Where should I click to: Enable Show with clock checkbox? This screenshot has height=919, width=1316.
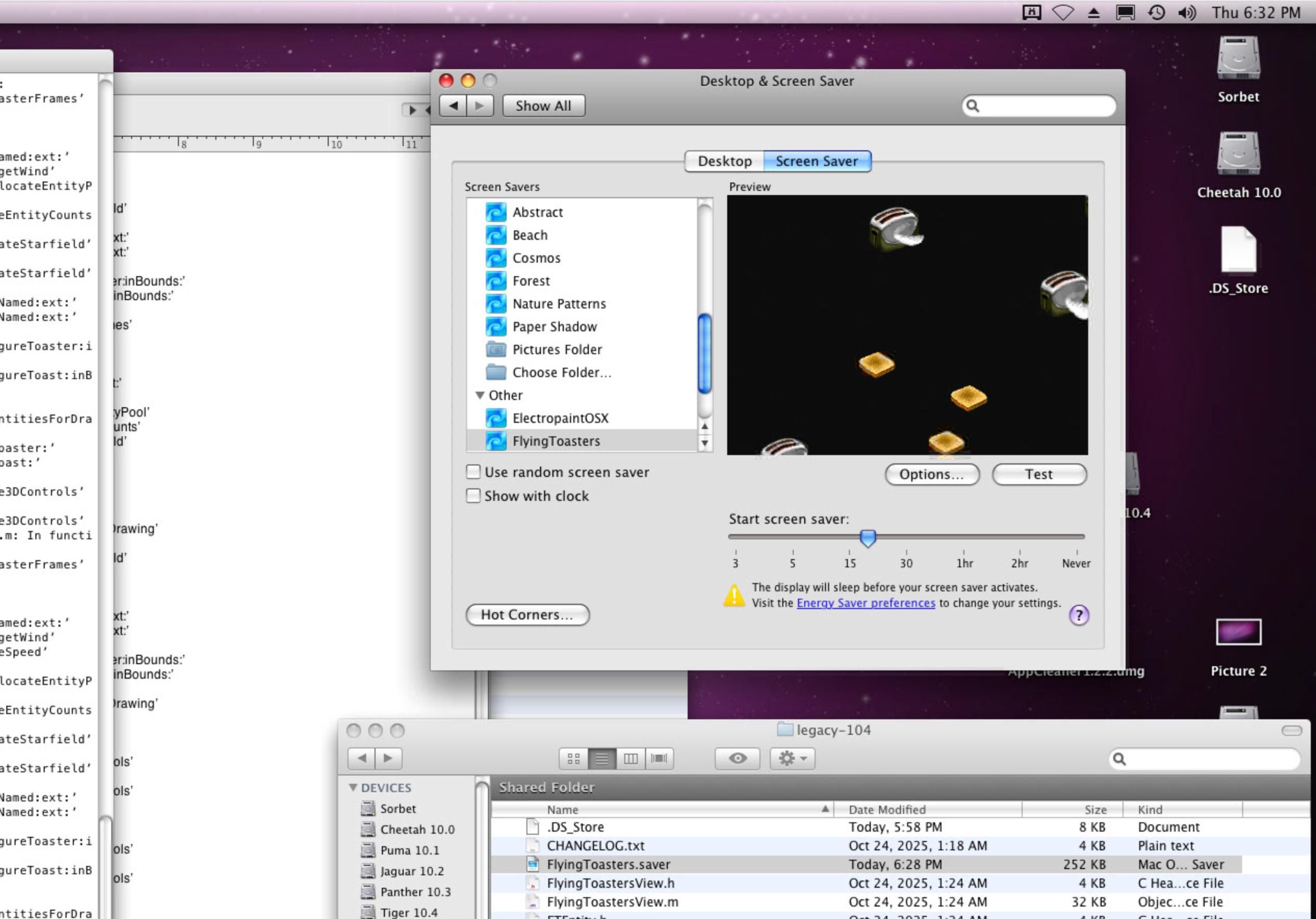tap(473, 496)
